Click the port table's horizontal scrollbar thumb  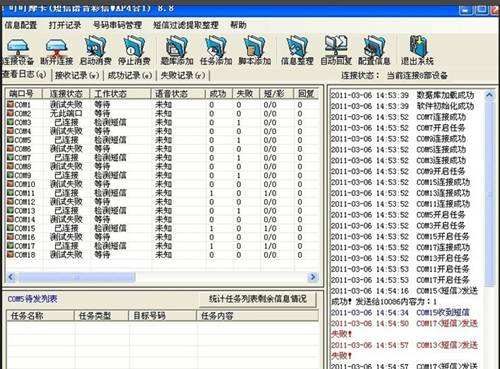pos(76,277)
